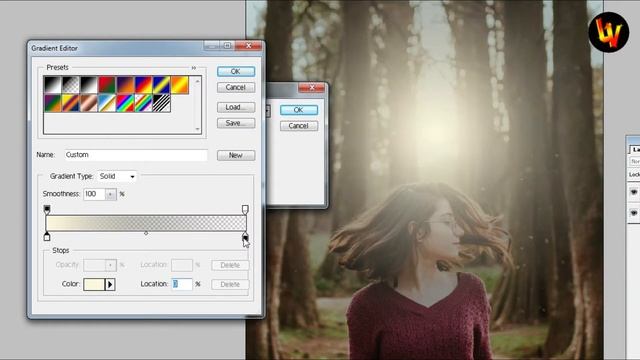This screenshot has width=640, height=360.
Task: Cancel the Gradient Editor dialog
Action: 236,87
